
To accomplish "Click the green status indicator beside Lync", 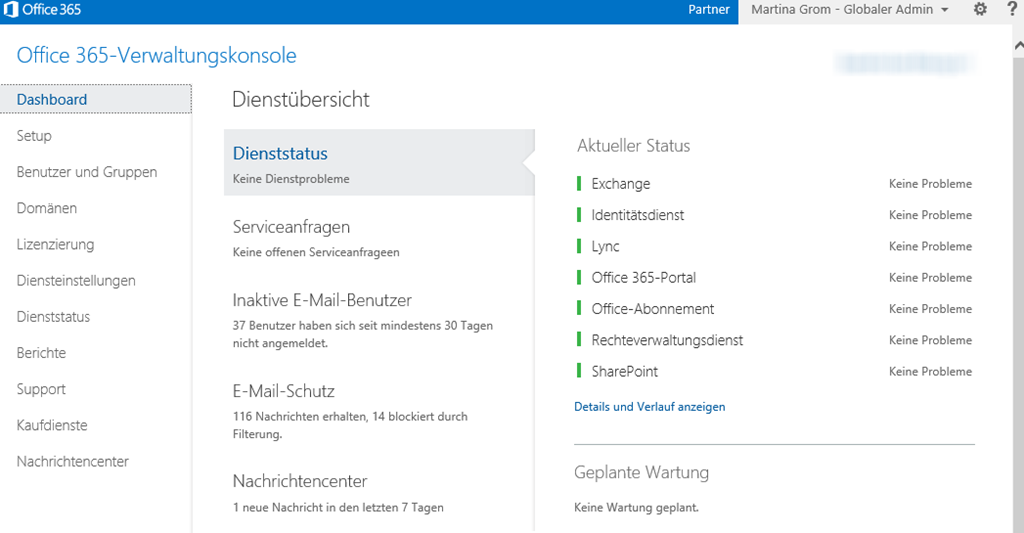I will point(579,246).
